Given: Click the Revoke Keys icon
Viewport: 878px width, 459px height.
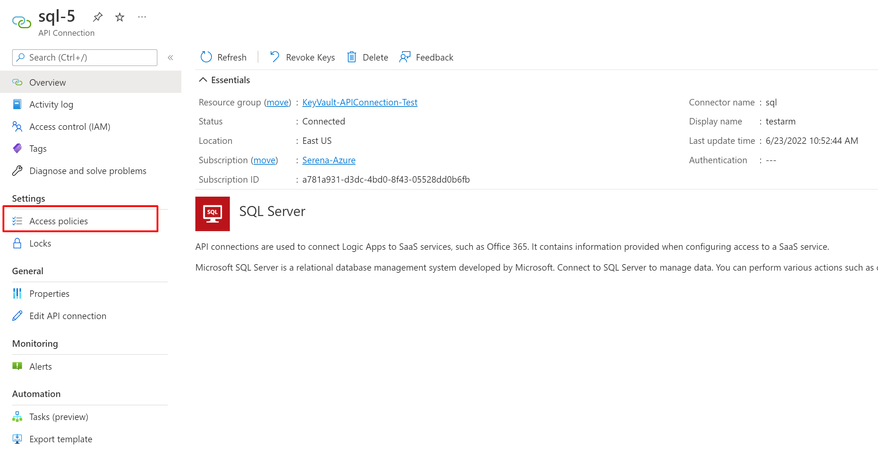Looking at the screenshot, I should tap(274, 57).
